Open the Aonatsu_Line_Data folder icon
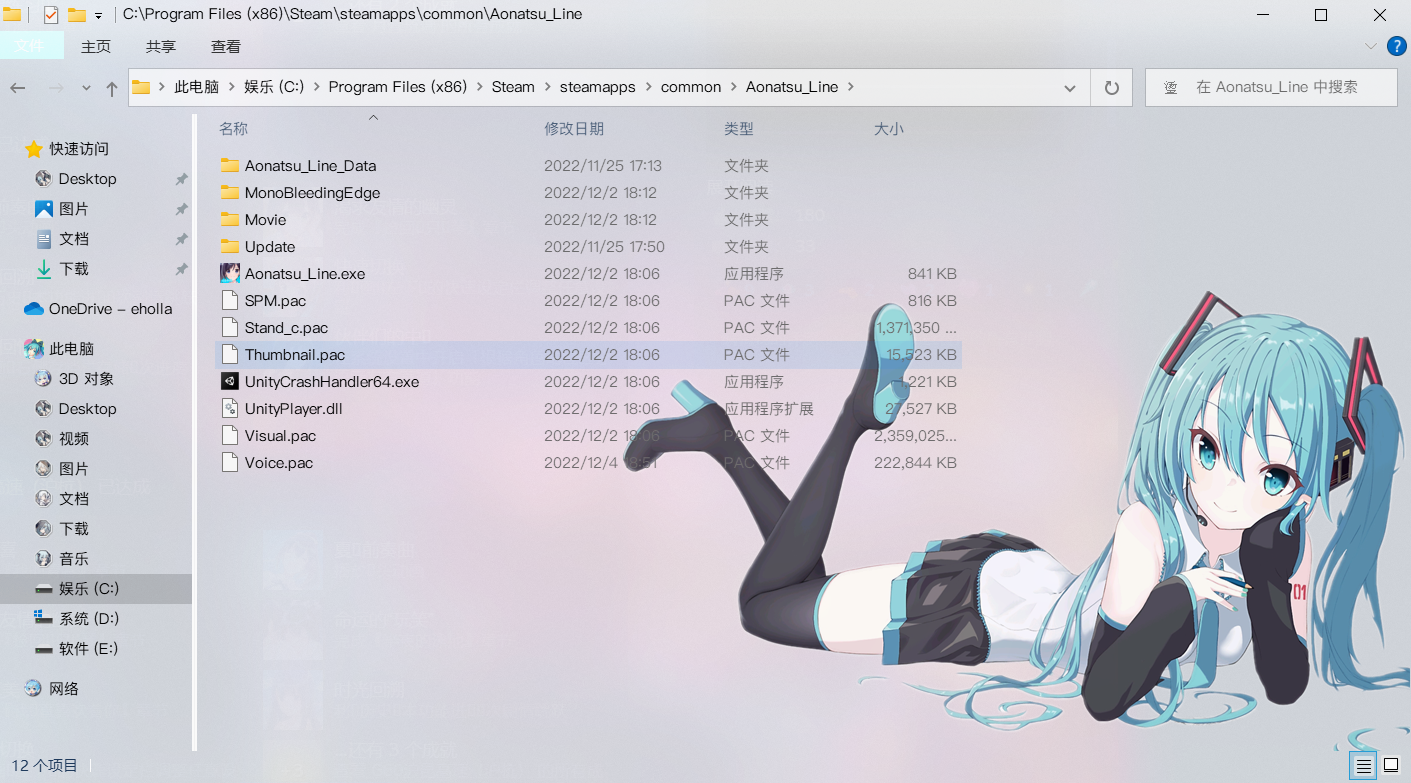 tap(230, 166)
